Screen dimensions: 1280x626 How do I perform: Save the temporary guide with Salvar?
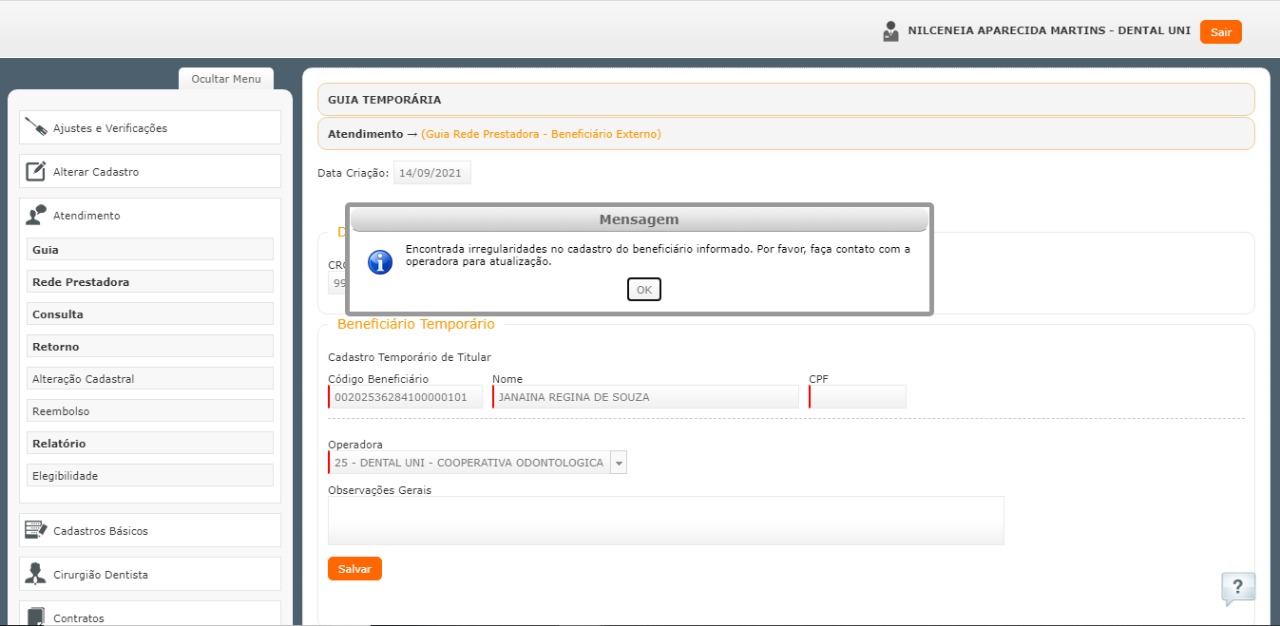coord(354,569)
